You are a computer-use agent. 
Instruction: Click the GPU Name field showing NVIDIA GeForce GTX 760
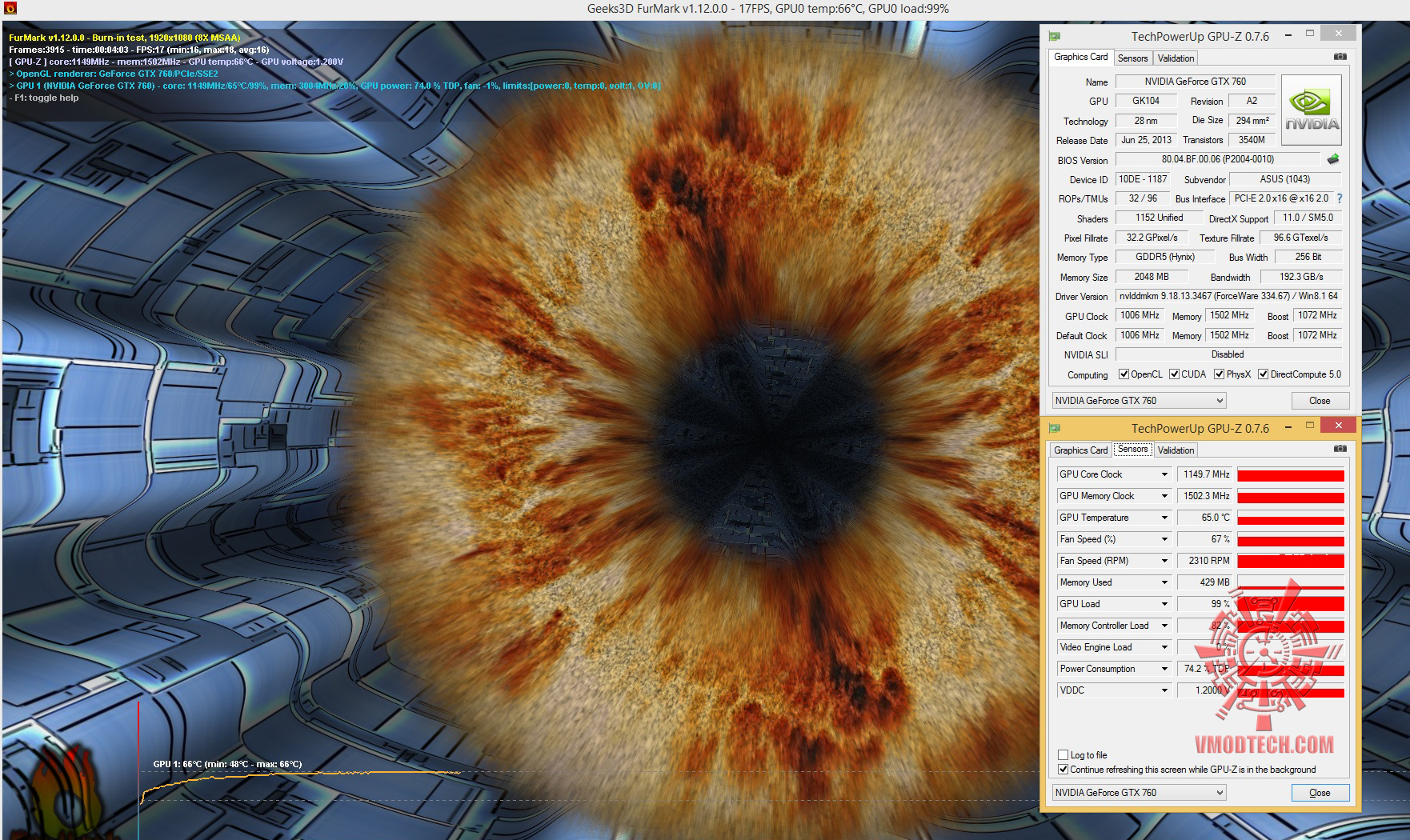pos(1195,82)
